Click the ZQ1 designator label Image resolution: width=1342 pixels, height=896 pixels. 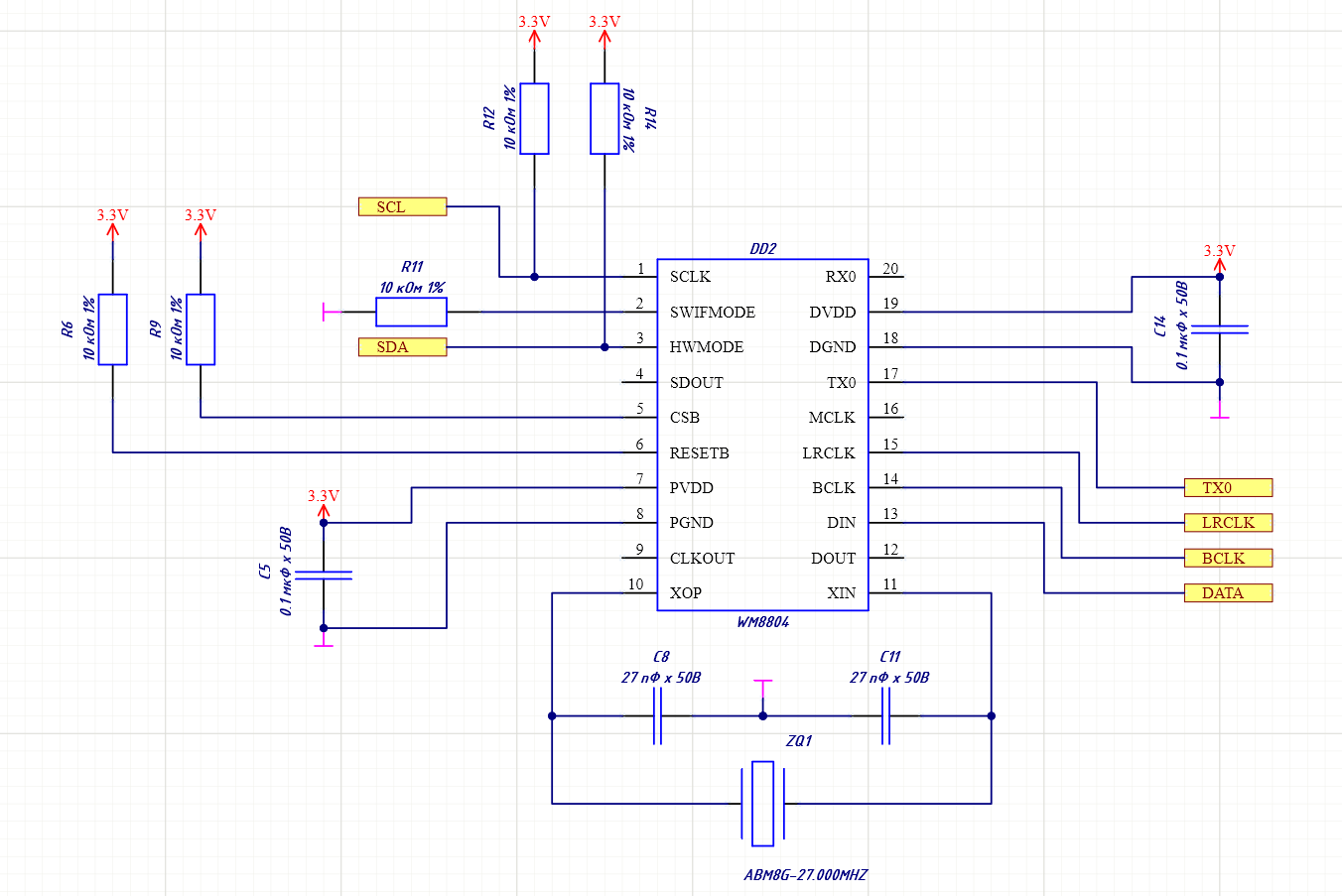coord(799,741)
